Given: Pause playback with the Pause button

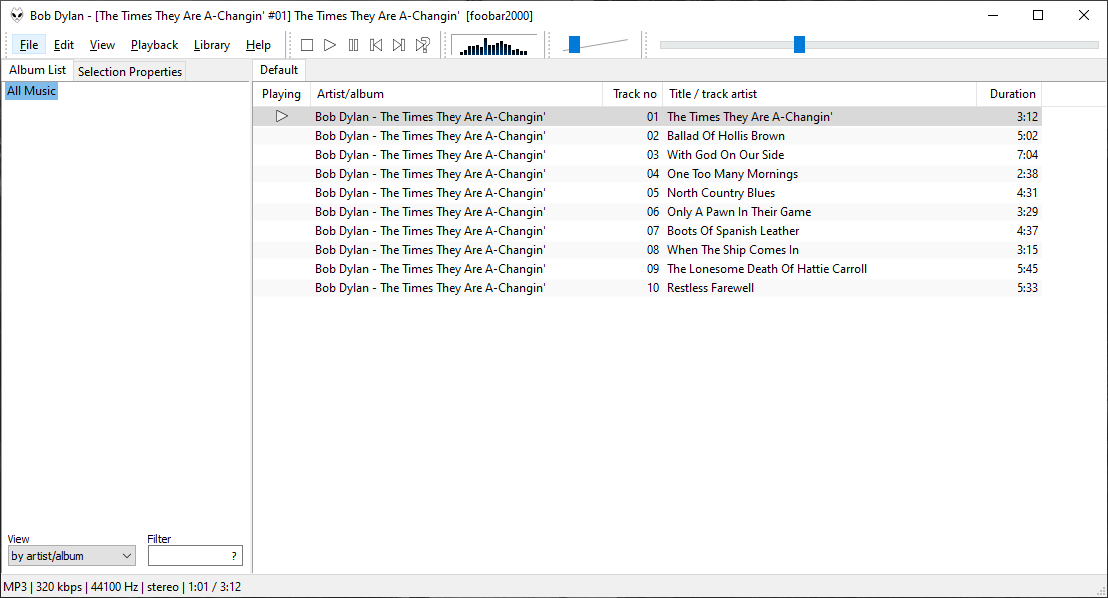Looking at the screenshot, I should (353, 45).
